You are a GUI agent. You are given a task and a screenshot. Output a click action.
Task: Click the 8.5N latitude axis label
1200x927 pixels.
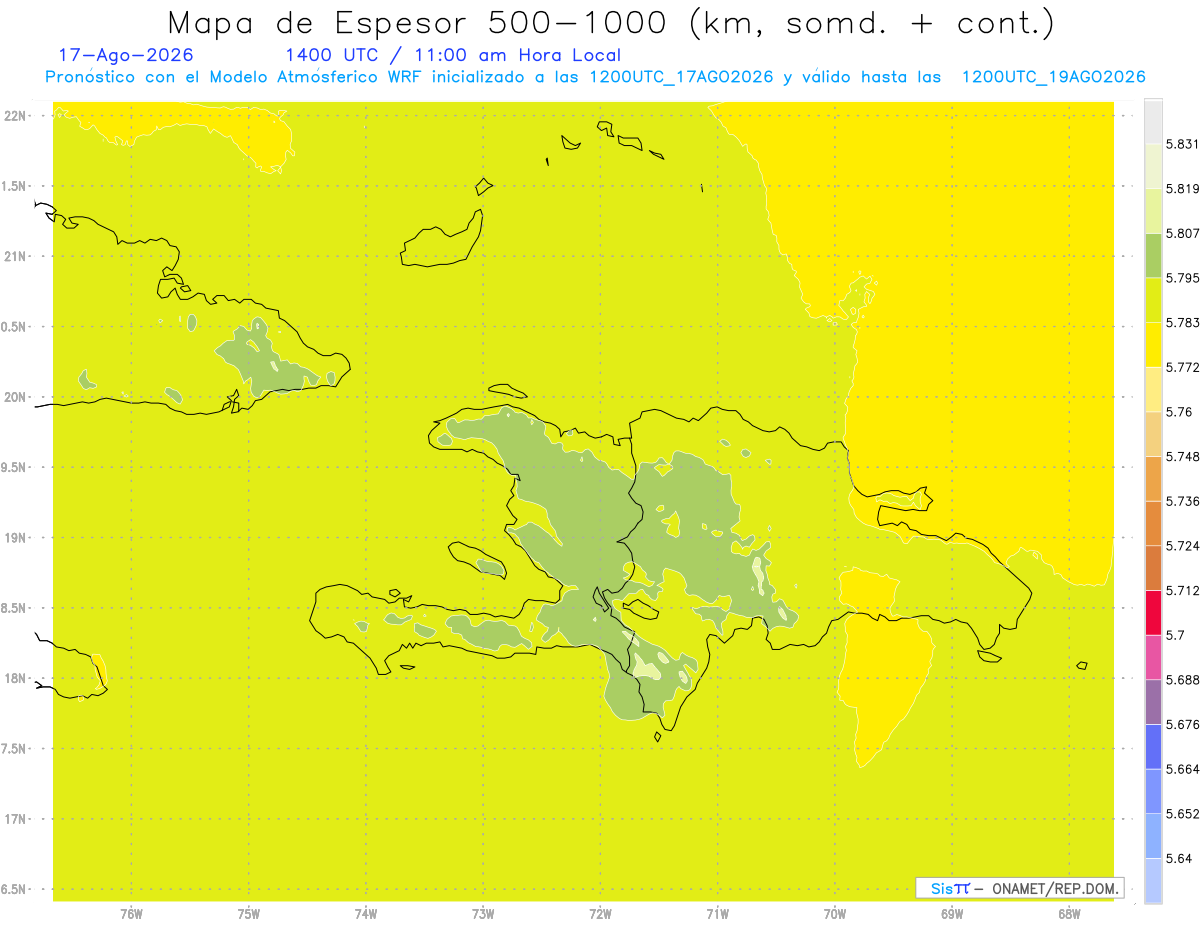[x=15, y=608]
